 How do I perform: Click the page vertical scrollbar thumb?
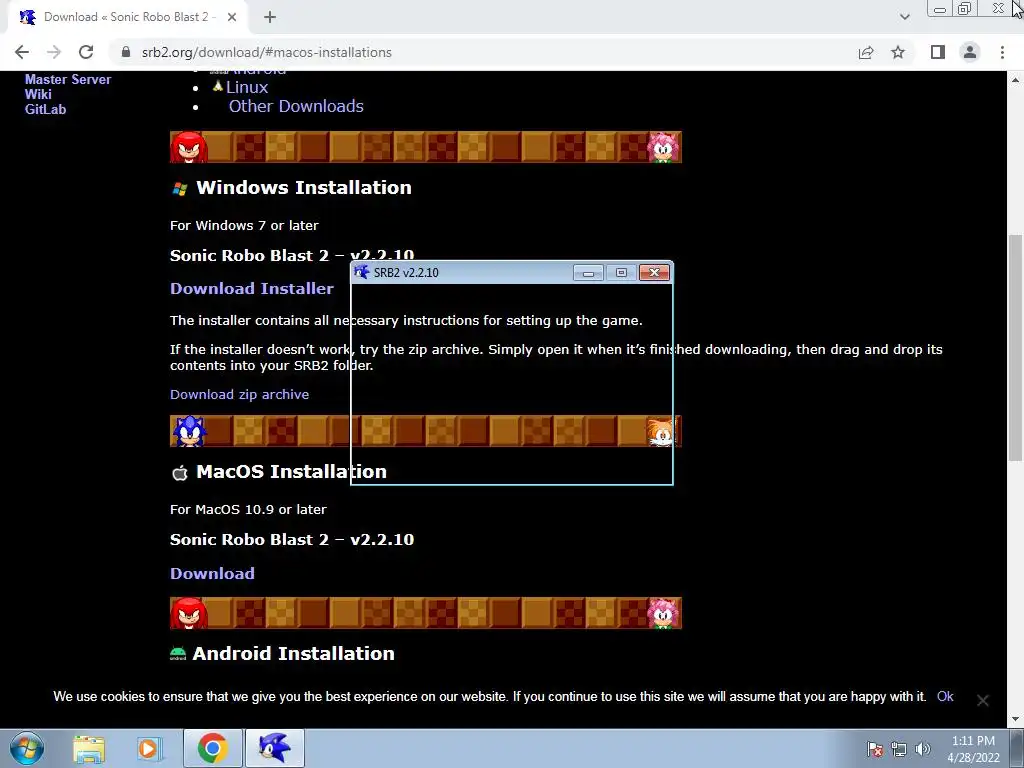[x=1015, y=347]
